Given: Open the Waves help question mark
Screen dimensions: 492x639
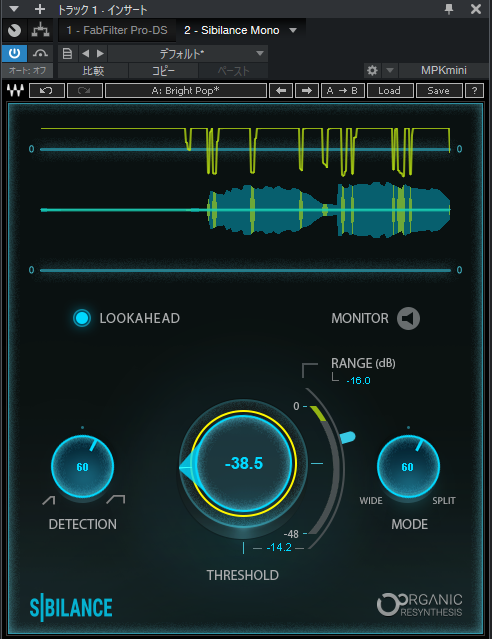Looking at the screenshot, I should click(474, 90).
